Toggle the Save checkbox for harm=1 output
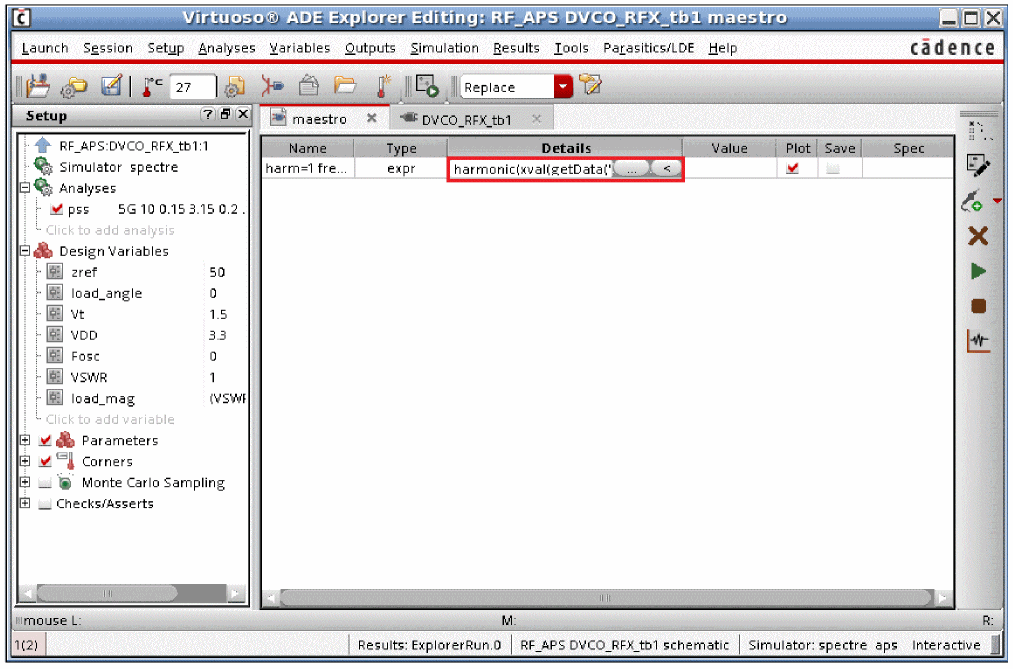Screen dimensions: 1013x669 833,169
